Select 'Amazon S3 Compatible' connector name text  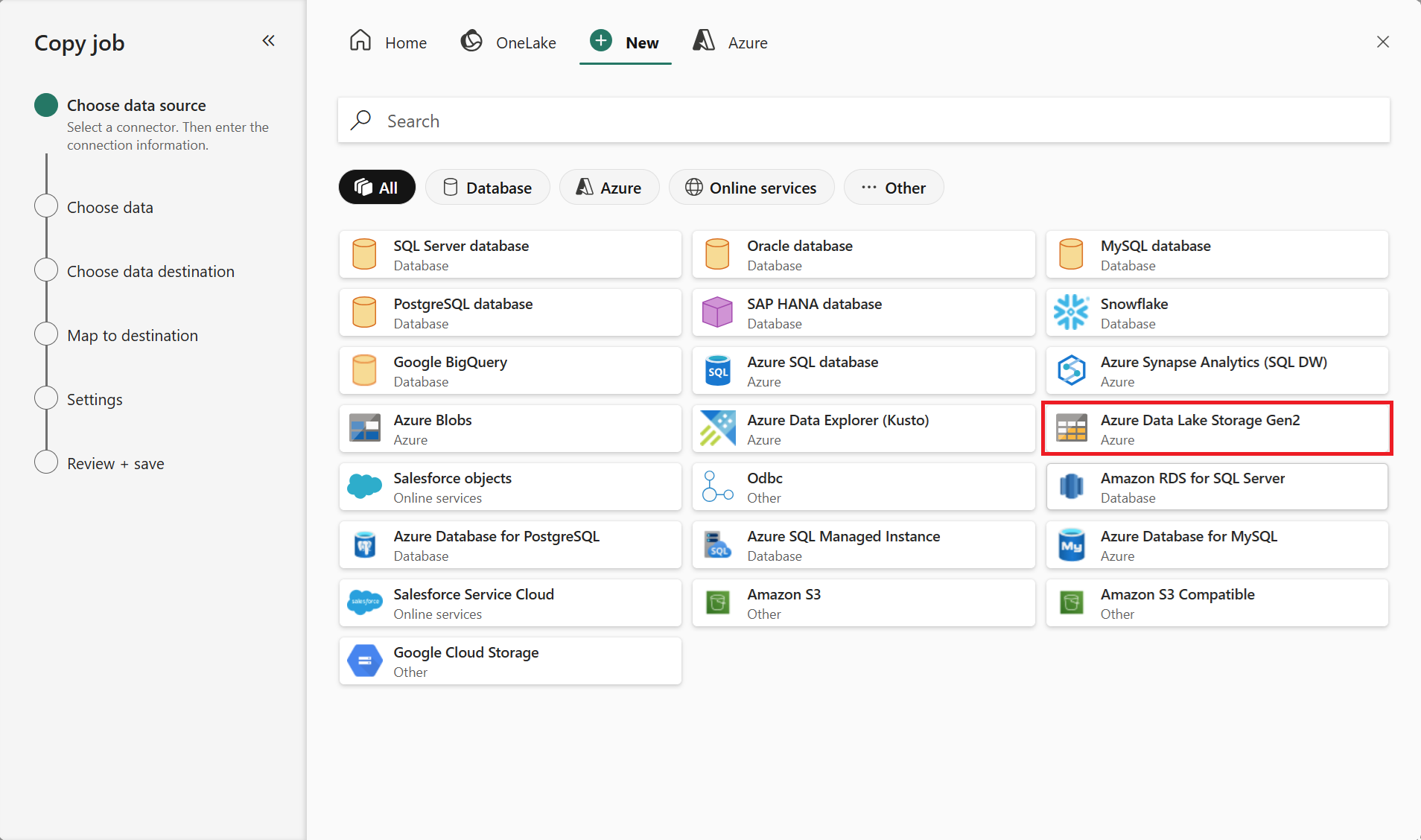1177,594
